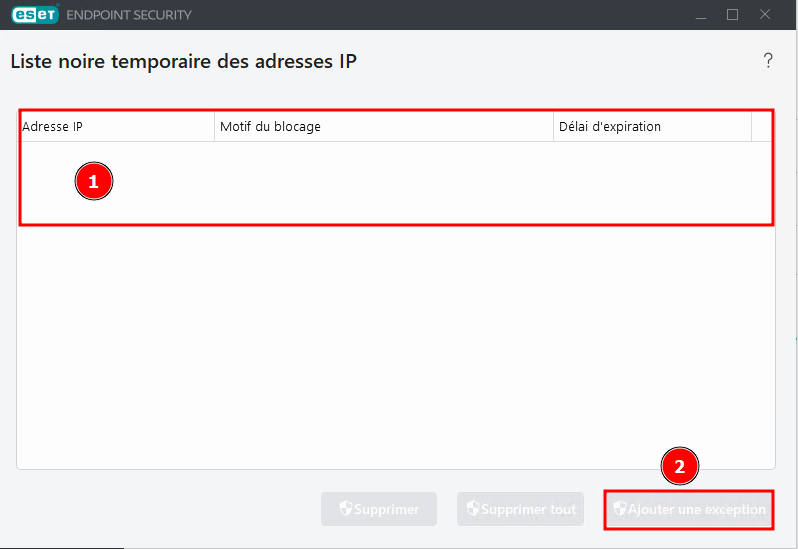Sort by the Adresse IP column header
The width and height of the screenshot is (798, 549).
[117, 127]
